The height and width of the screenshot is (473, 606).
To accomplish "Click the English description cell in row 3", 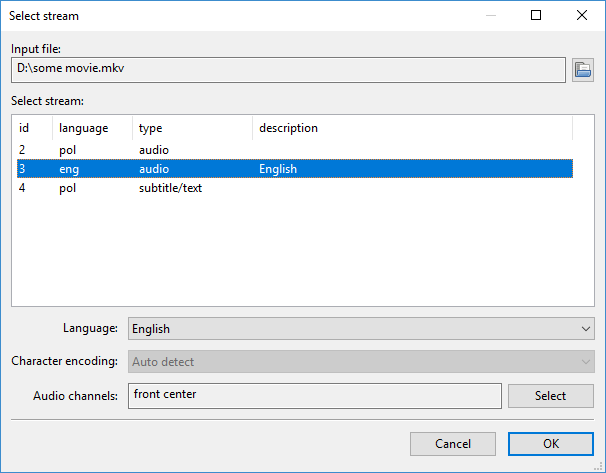I will 278,169.
